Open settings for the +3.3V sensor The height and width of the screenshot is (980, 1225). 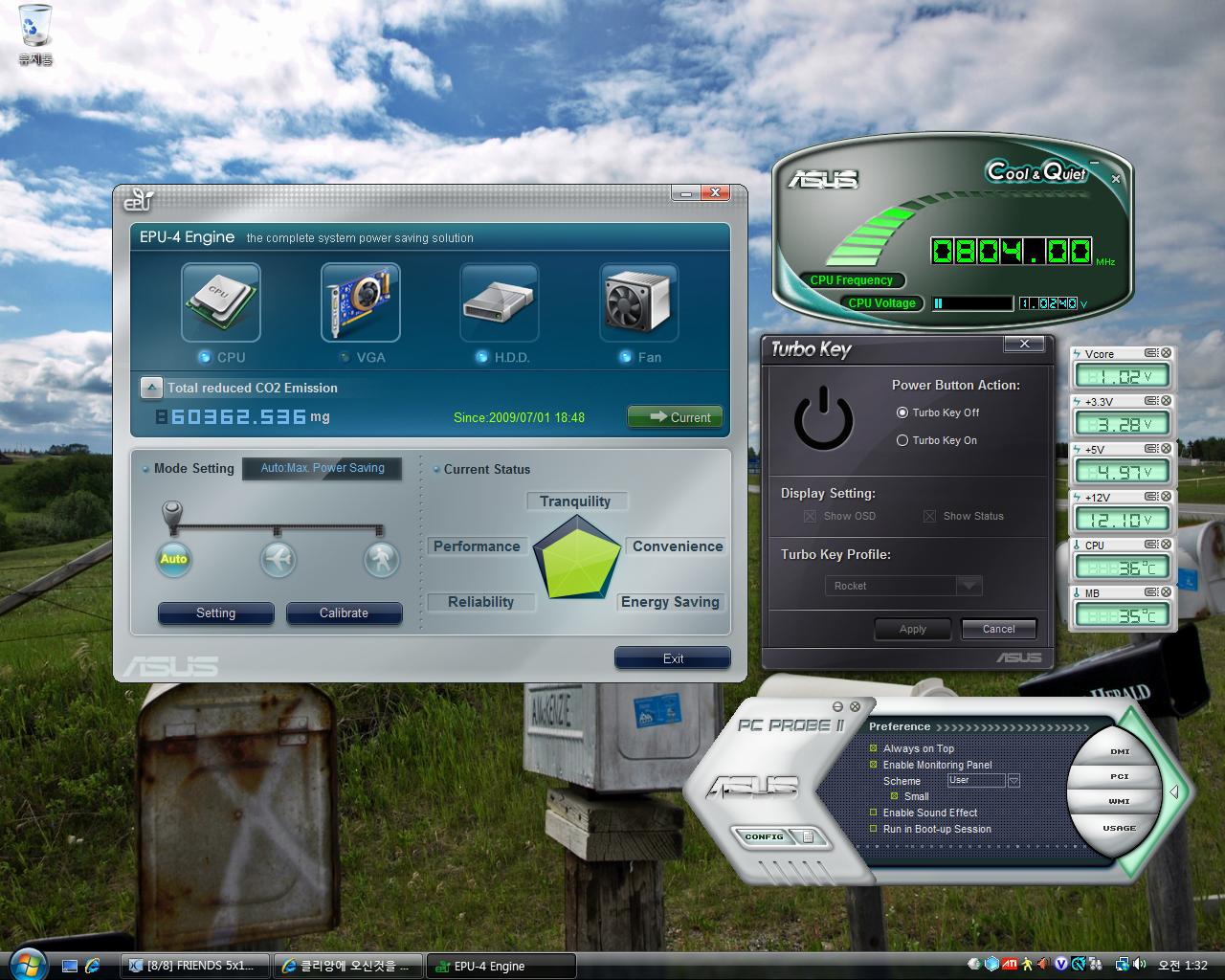[x=1151, y=401]
